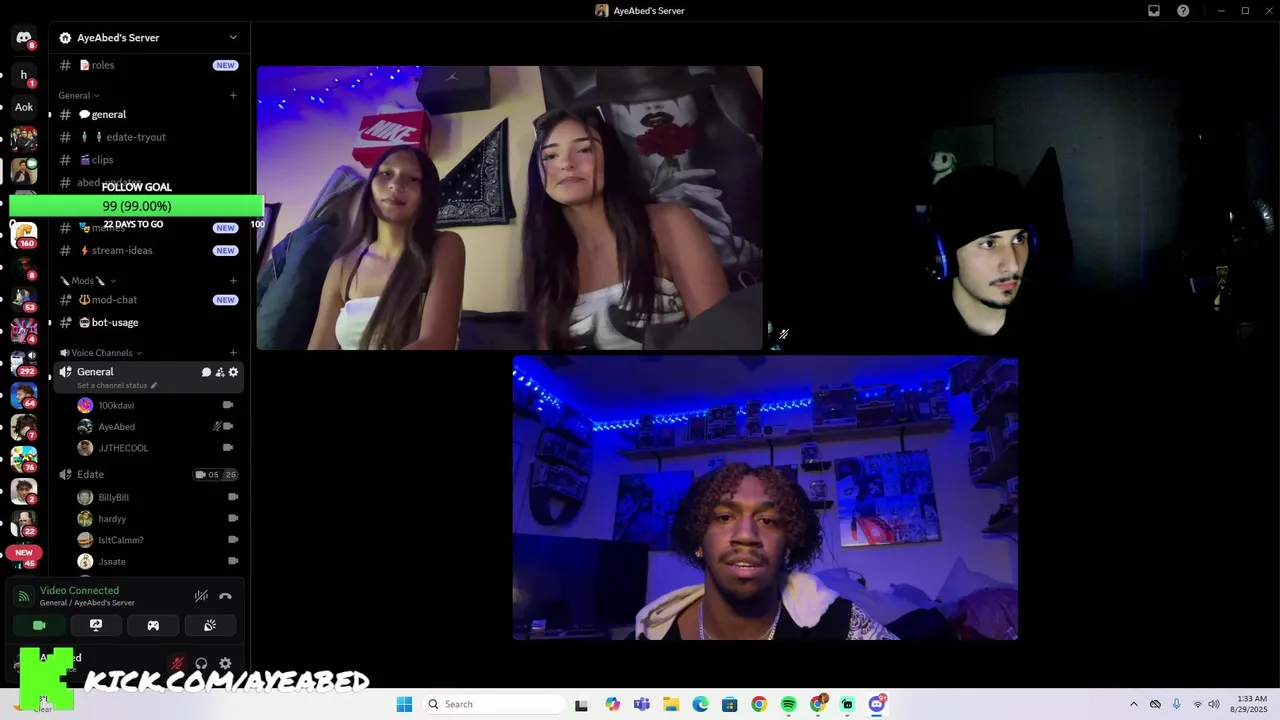Click the 'Video Connected' status label
This screenshot has width=1280, height=720.
(x=79, y=591)
